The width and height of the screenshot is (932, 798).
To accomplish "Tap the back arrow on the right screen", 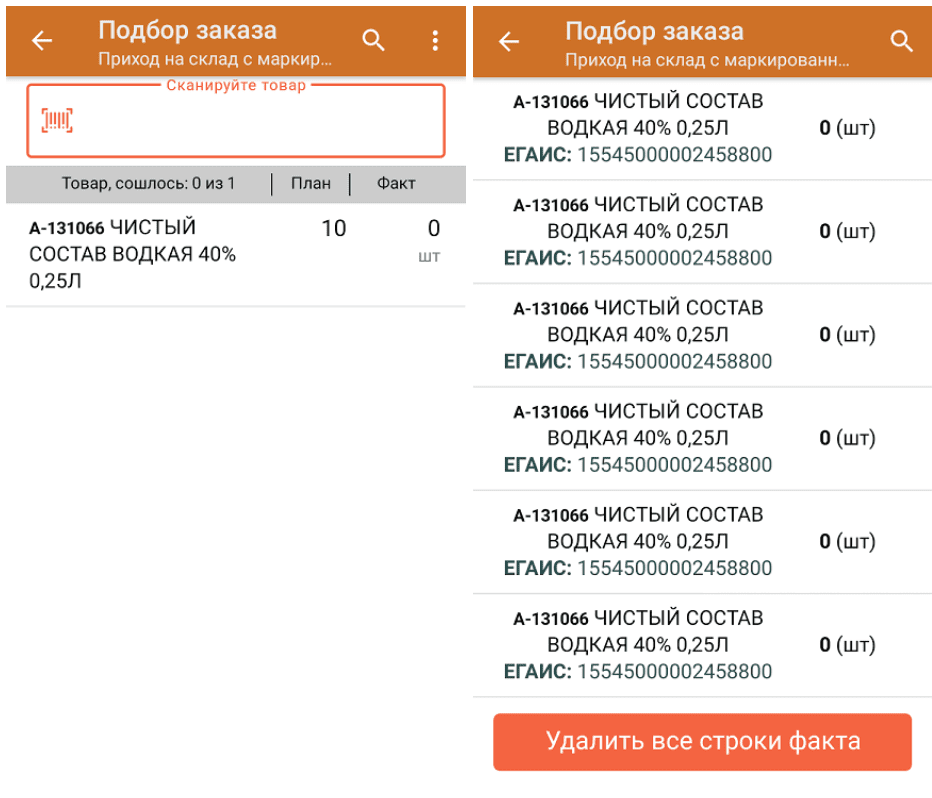I will pos(508,41).
